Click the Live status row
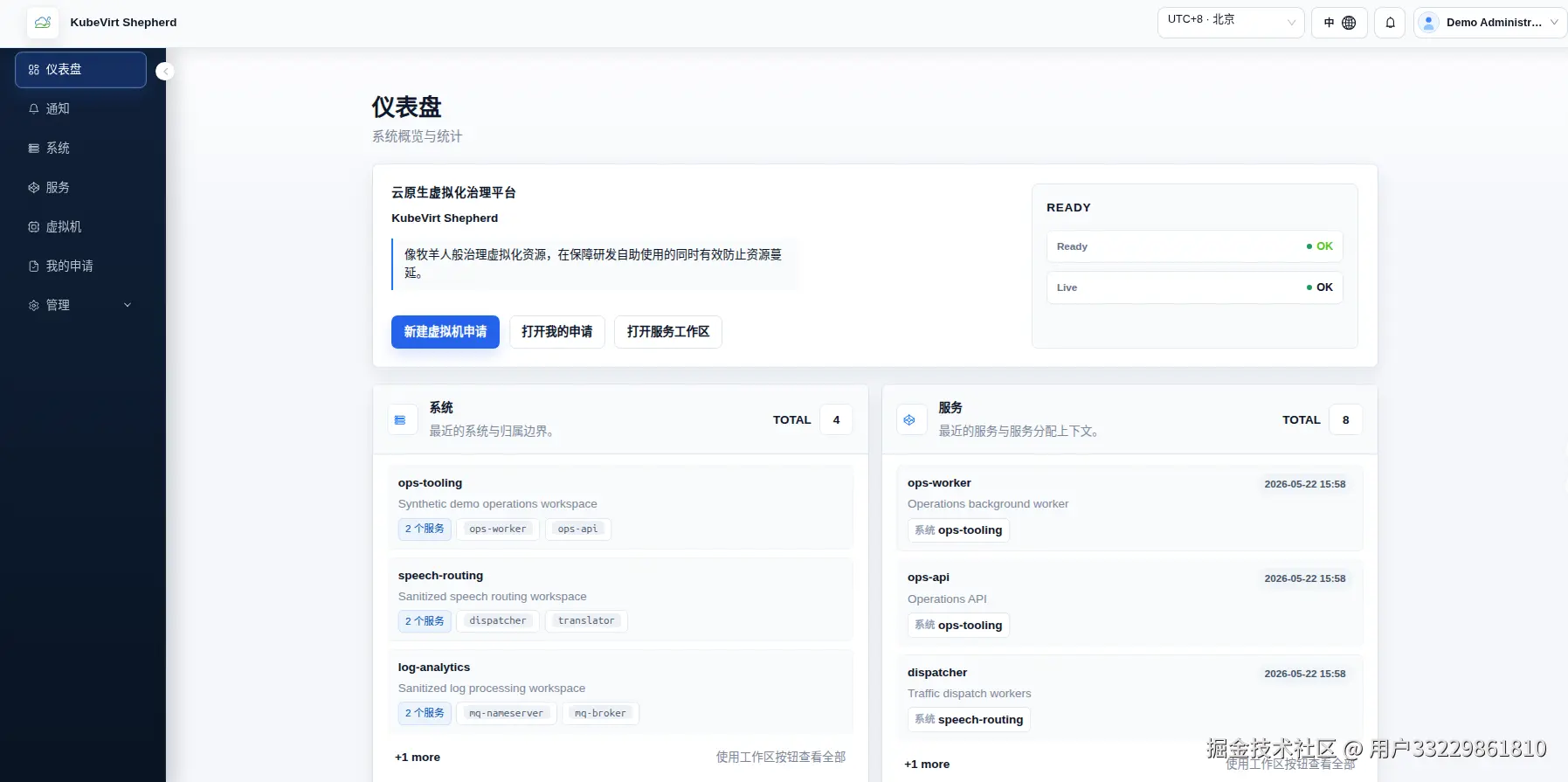The image size is (1568, 782). [1195, 287]
